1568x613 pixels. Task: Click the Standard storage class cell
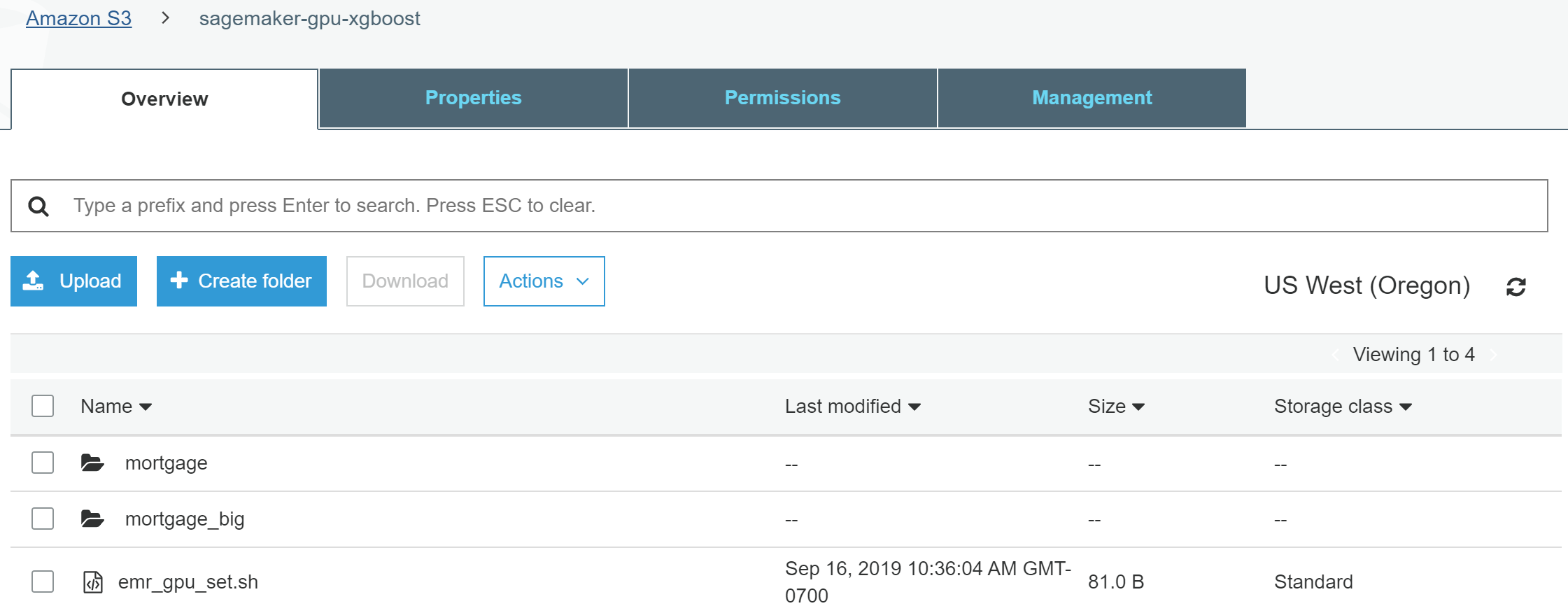coord(1313,582)
